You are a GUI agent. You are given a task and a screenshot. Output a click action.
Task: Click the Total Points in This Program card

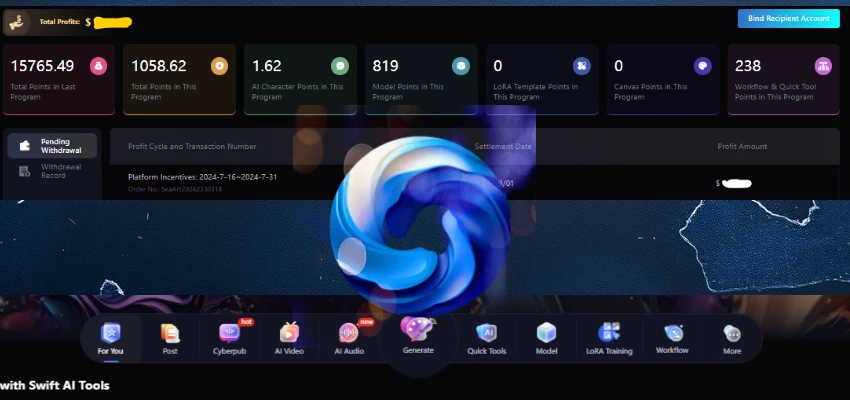coord(179,79)
